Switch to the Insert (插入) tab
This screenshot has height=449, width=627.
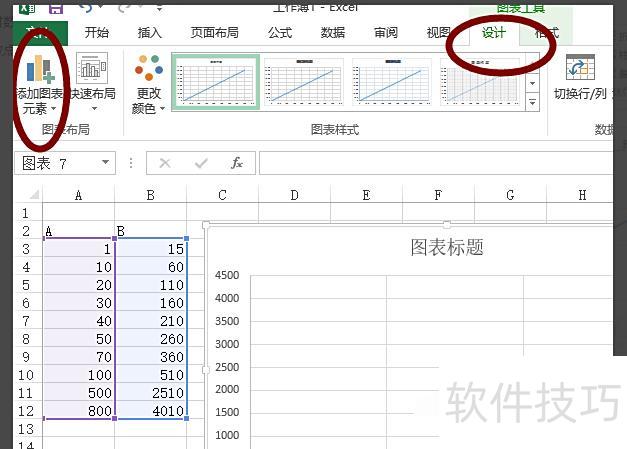pyautogui.click(x=149, y=33)
